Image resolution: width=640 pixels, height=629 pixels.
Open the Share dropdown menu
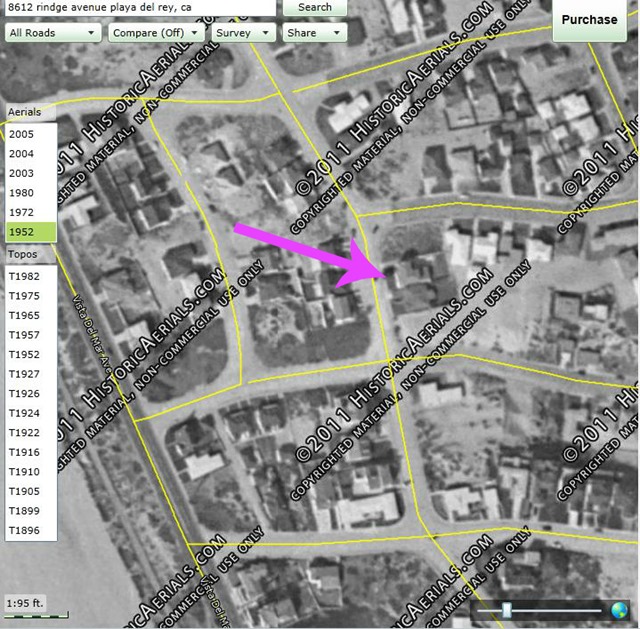(x=315, y=33)
